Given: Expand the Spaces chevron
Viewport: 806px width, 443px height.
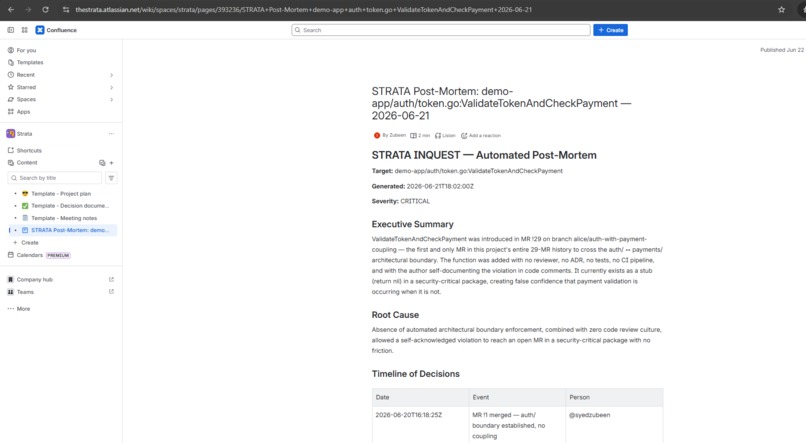Looking at the screenshot, I should pyautogui.click(x=111, y=100).
